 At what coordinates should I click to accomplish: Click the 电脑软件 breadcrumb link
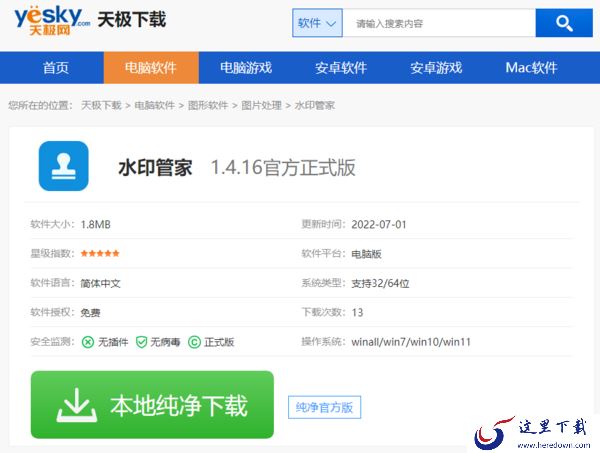coord(155,105)
